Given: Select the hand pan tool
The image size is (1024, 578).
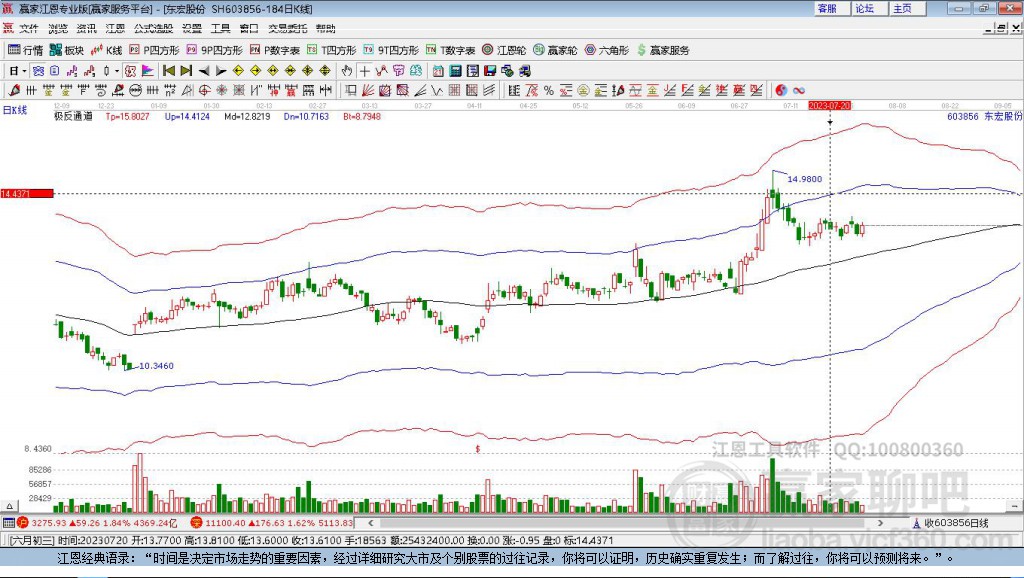Looking at the screenshot, I should click(x=347, y=71).
